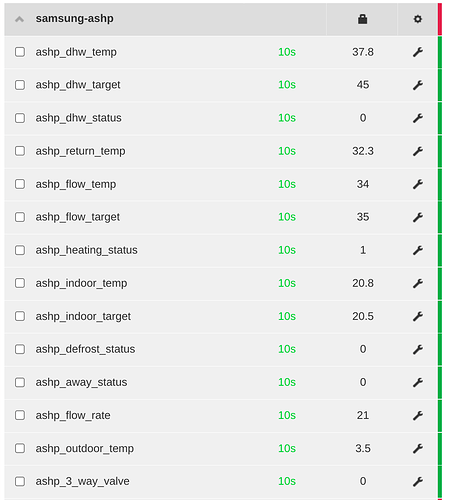Configure ashp_flow_rate via wrench icon
449x500 pixels.
[x=418, y=415]
